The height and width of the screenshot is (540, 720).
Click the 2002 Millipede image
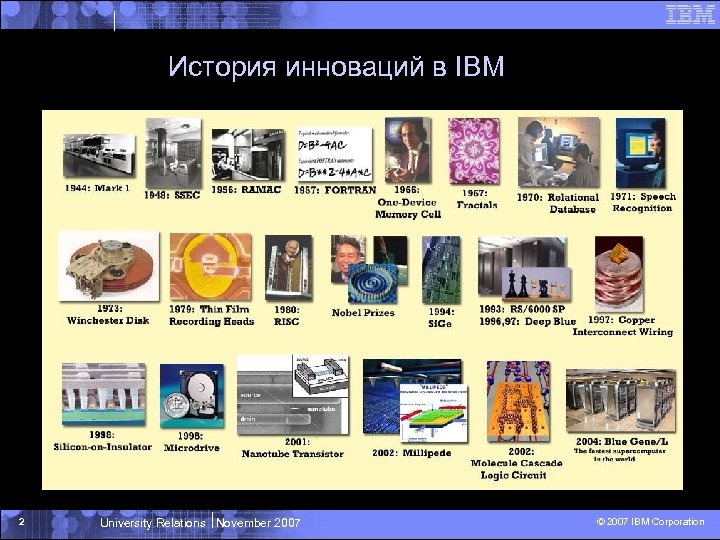click(x=415, y=401)
